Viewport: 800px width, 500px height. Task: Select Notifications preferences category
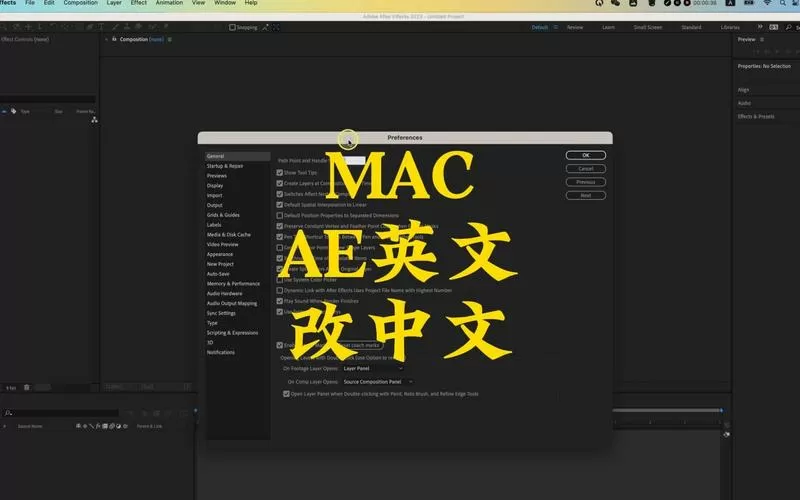[220, 352]
